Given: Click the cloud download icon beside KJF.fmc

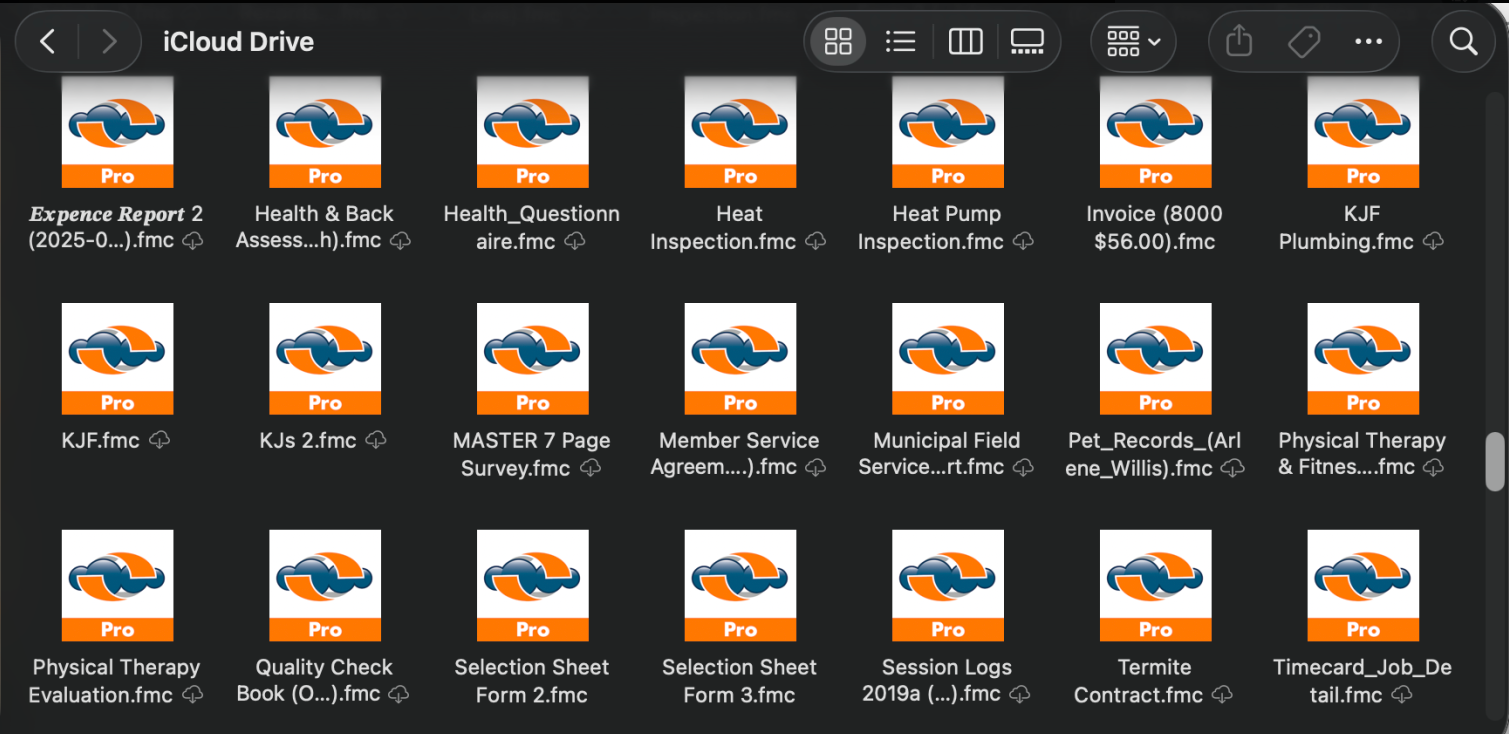Looking at the screenshot, I should tap(159, 440).
